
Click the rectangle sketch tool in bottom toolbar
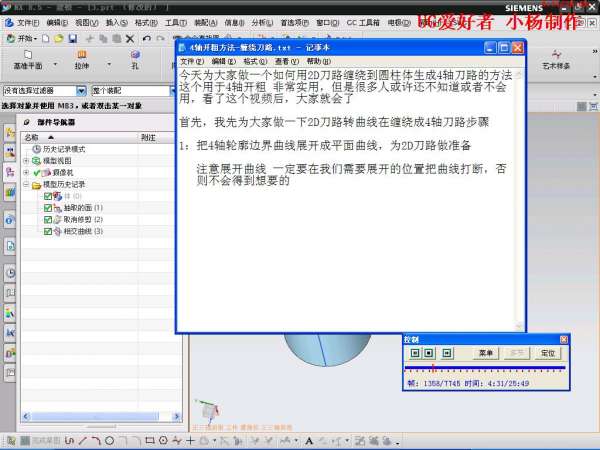click(150, 441)
